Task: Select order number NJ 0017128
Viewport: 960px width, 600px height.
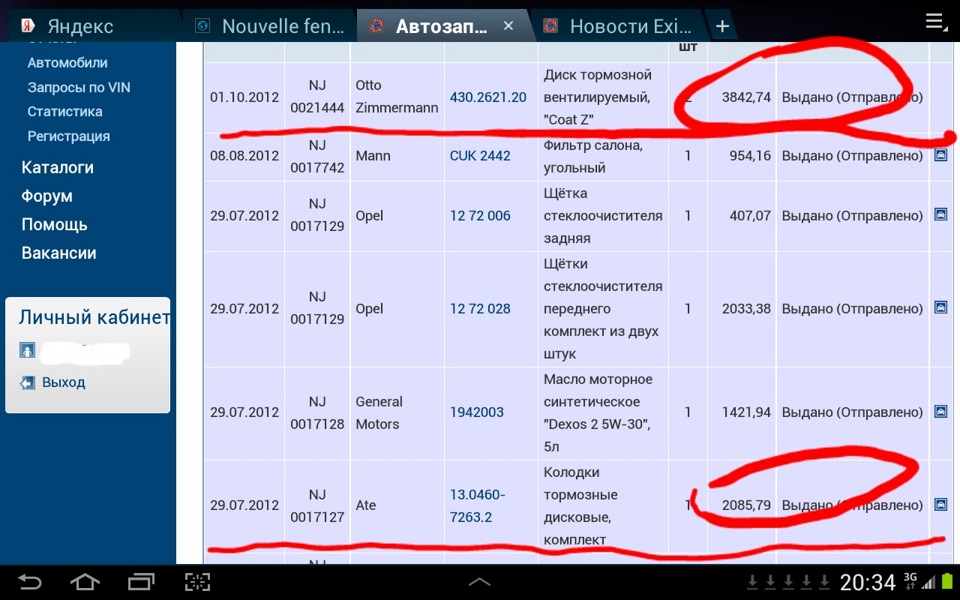Action: 317,413
